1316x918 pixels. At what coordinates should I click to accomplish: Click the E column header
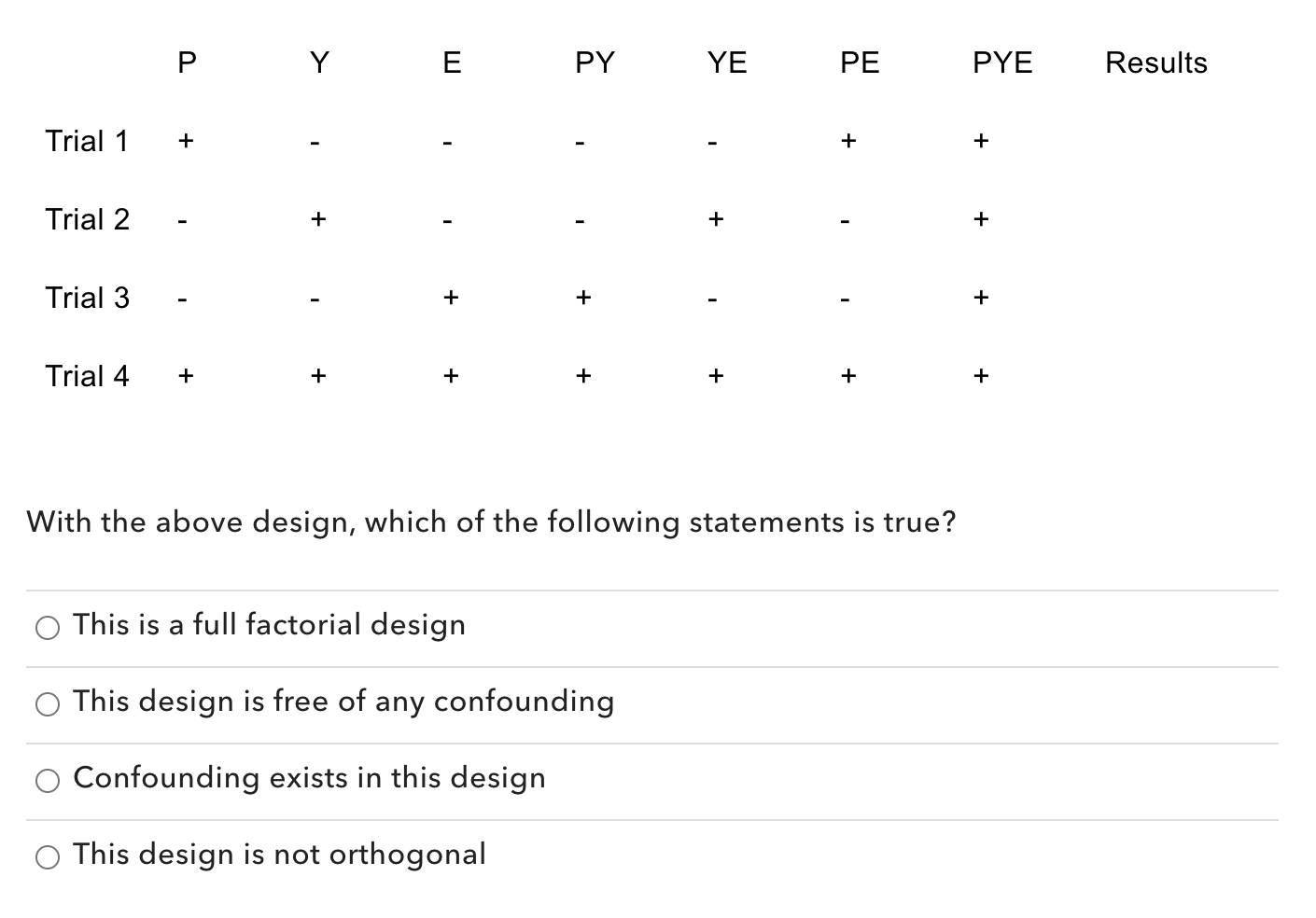point(452,62)
